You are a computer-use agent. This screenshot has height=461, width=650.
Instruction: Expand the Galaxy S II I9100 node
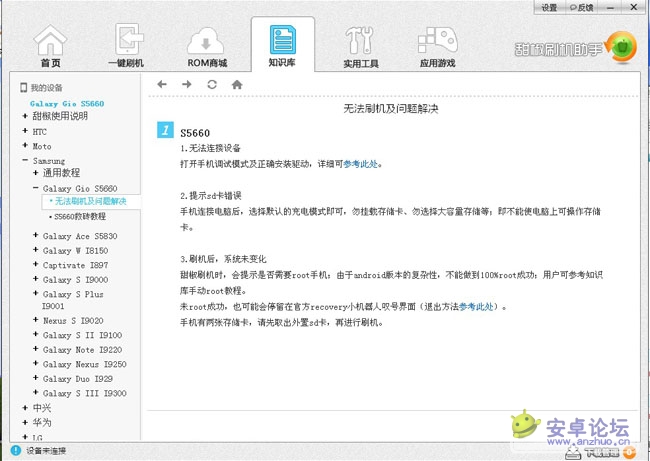tap(36, 334)
